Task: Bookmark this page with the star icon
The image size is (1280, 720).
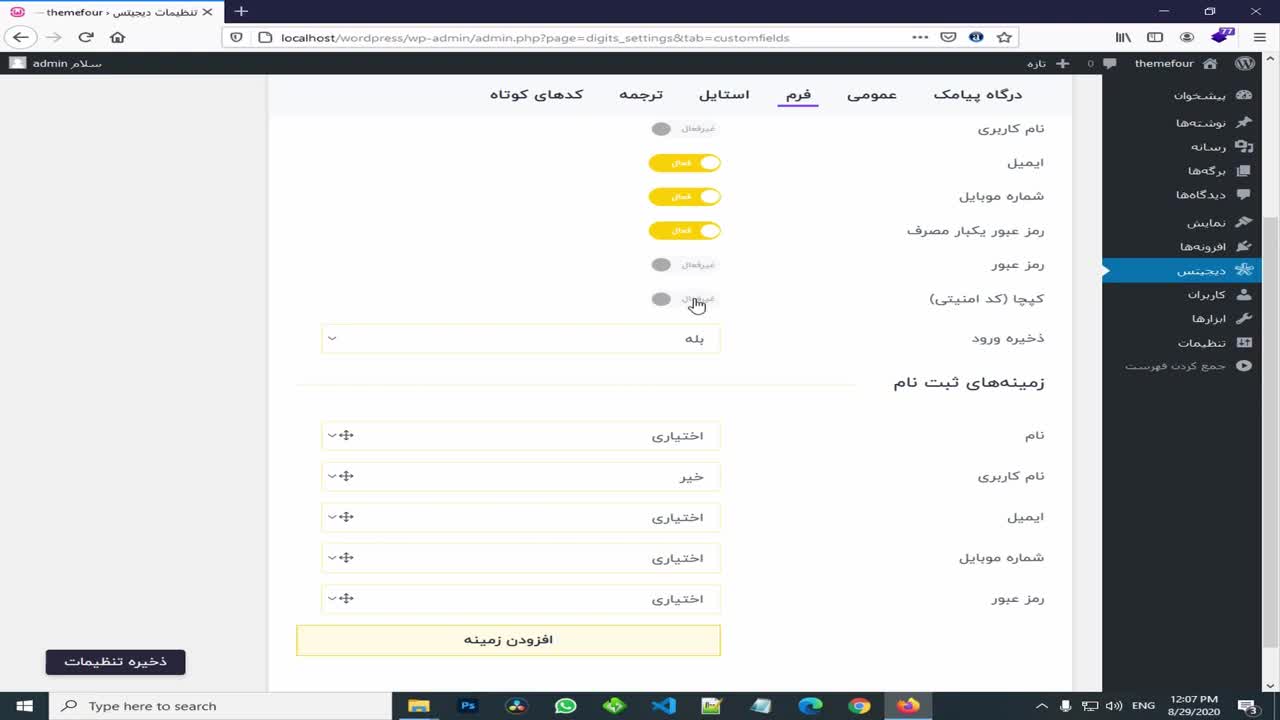Action: [x=1005, y=37]
